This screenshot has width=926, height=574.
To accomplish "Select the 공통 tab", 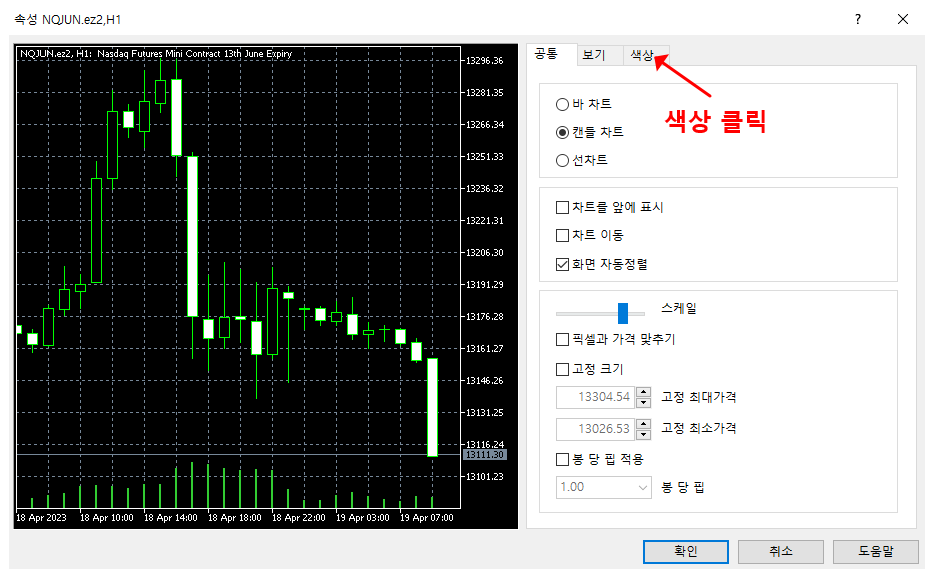I will tap(551, 54).
